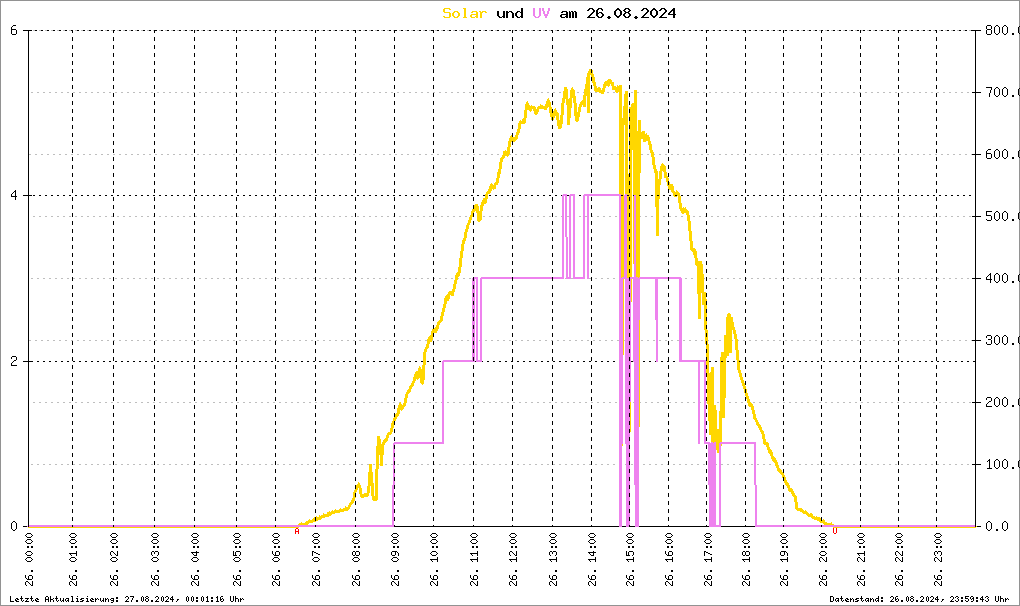This screenshot has height=606, width=1020.
Task: Click the "Letzte Aktualisierung" timestamp text
Action: point(127,599)
